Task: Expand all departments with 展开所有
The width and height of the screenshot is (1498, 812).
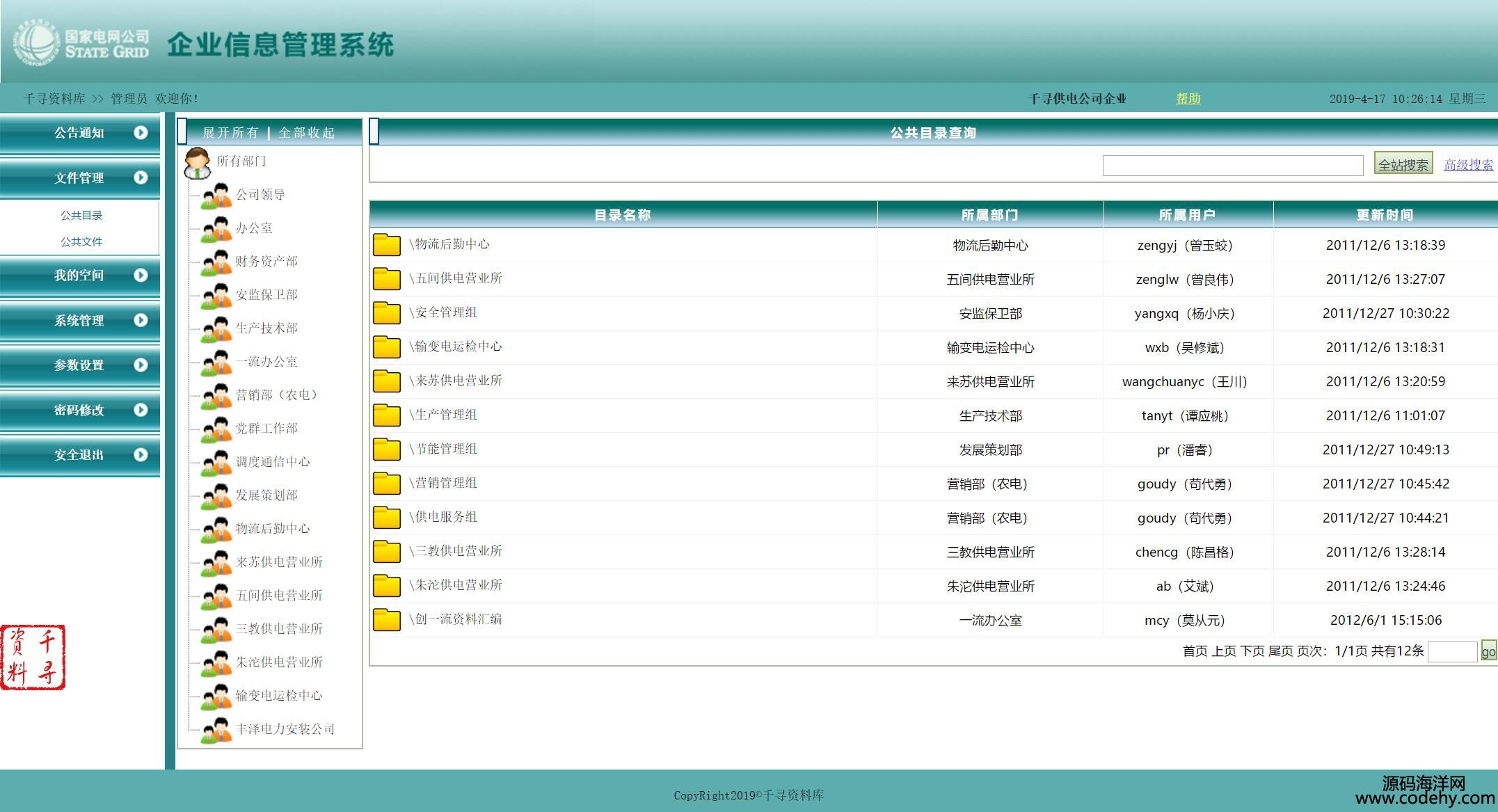Action: 230,132
